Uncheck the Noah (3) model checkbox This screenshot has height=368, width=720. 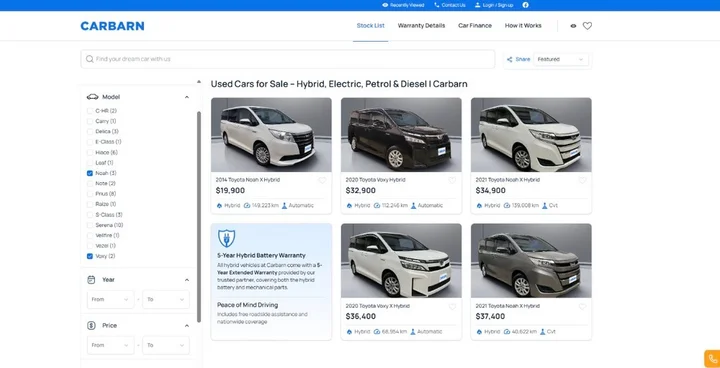(90, 173)
